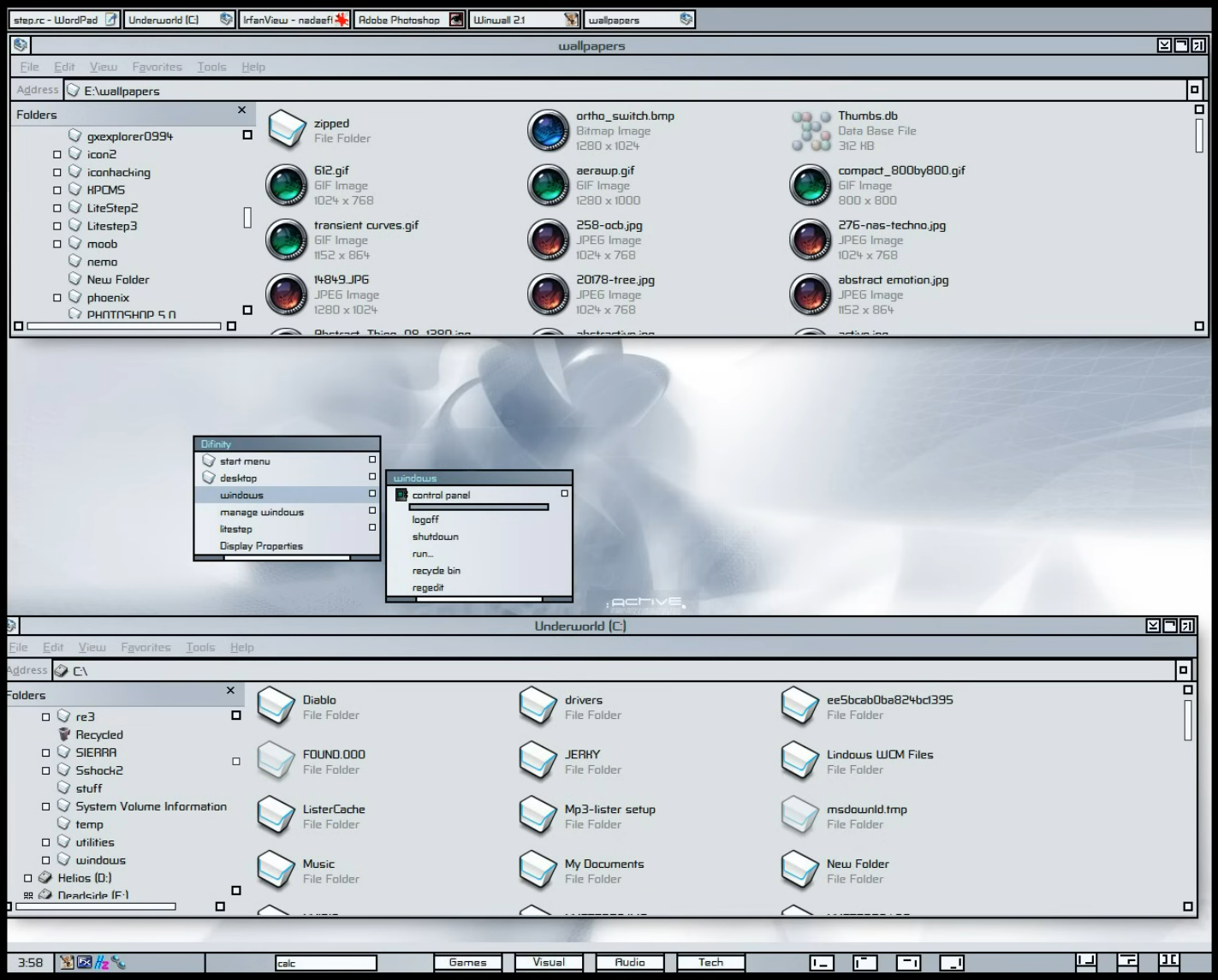Switch to the Winwall 2.1 task button

coord(525,20)
